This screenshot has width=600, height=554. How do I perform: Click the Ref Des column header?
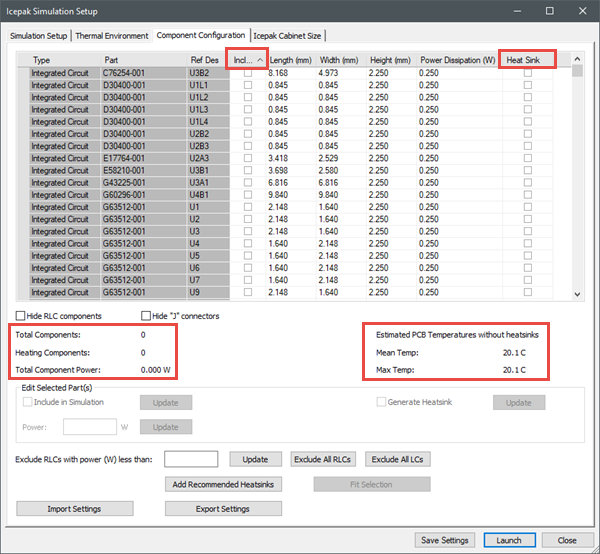pyautogui.click(x=208, y=60)
